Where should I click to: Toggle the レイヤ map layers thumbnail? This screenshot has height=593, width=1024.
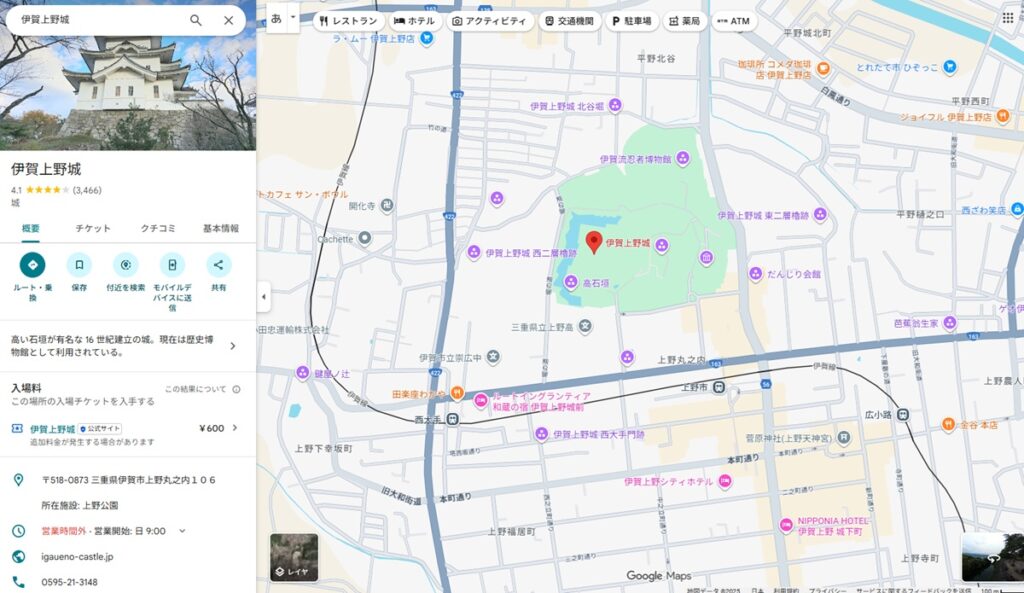(x=294, y=557)
